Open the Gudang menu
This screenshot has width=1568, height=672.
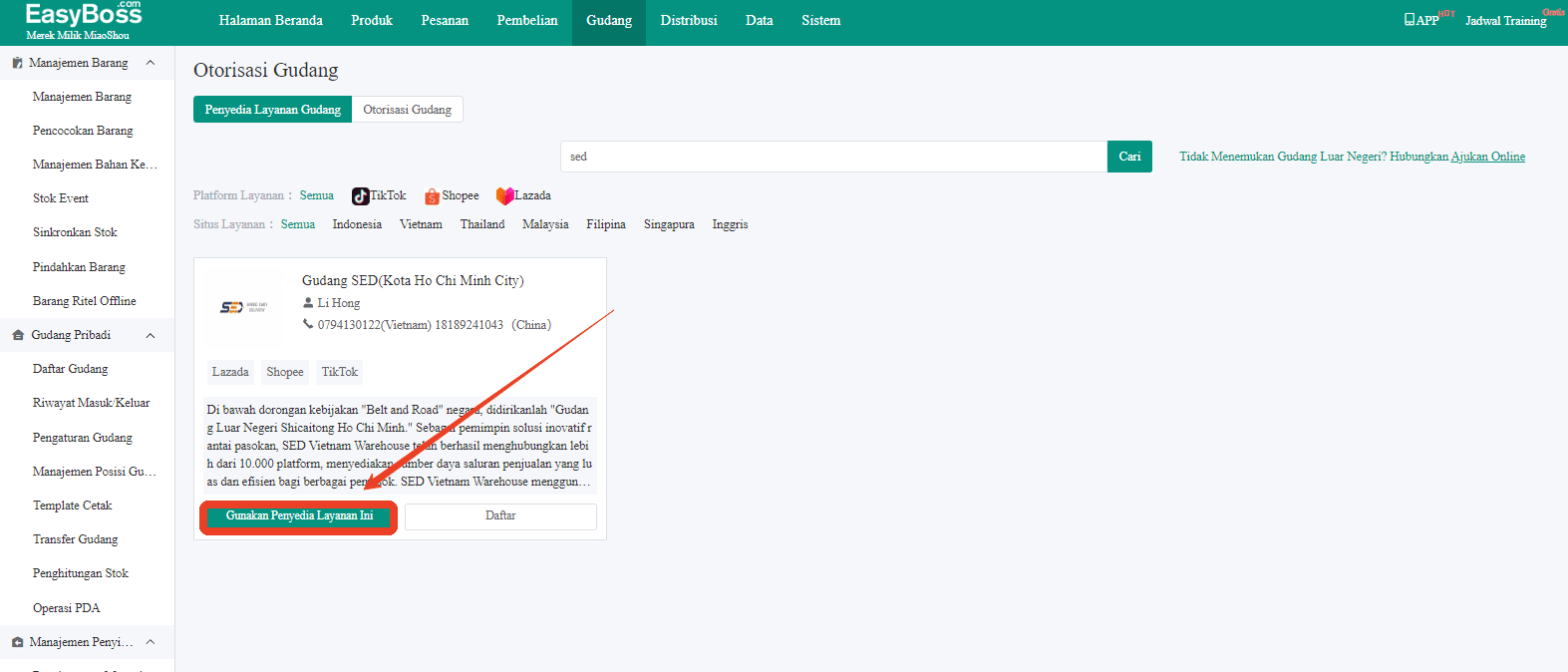[x=609, y=21]
